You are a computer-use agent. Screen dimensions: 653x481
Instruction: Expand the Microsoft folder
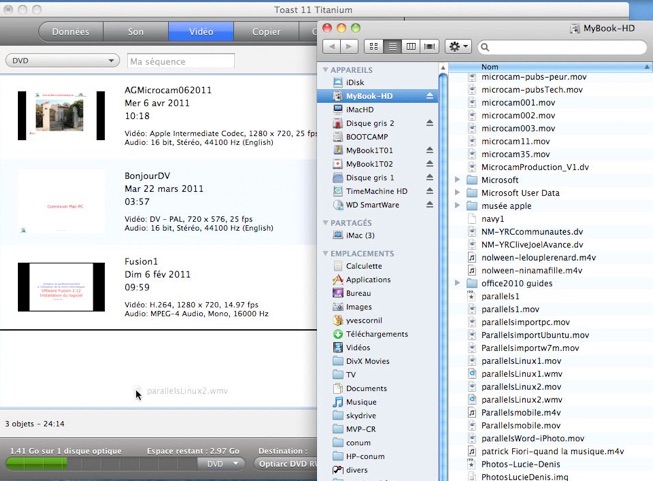pos(457,180)
